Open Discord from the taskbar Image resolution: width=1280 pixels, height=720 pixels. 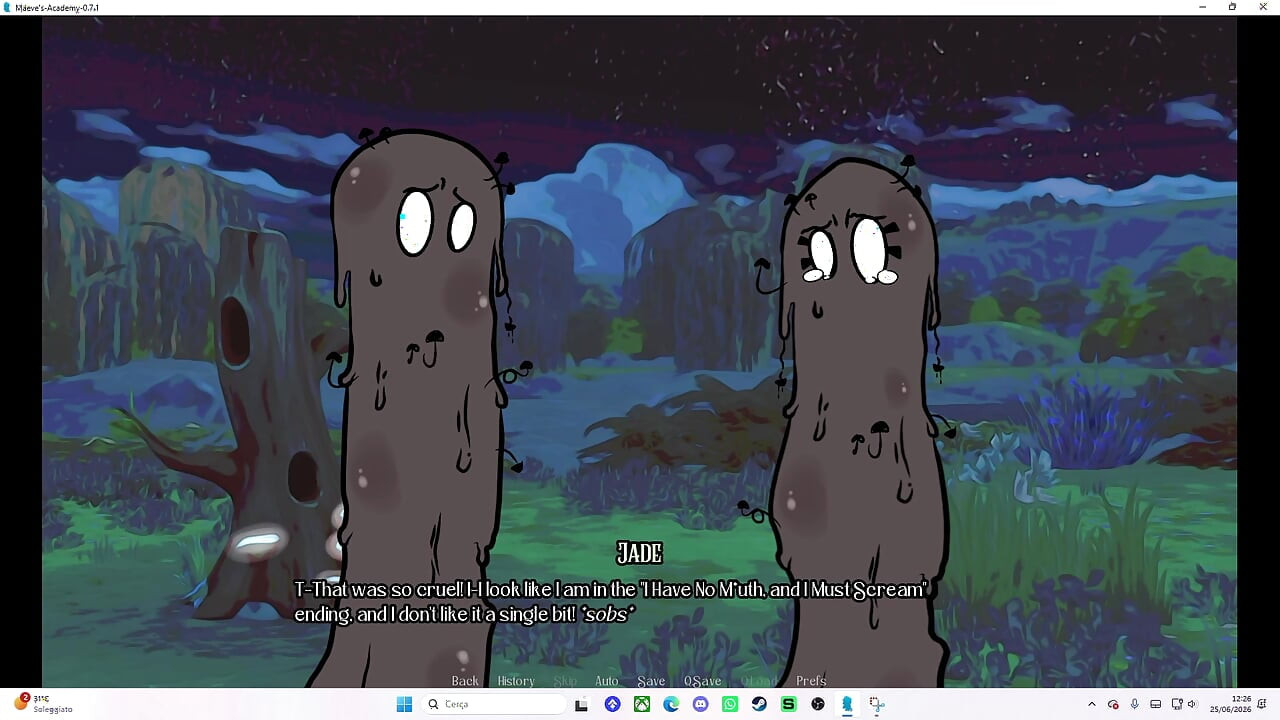(x=700, y=704)
